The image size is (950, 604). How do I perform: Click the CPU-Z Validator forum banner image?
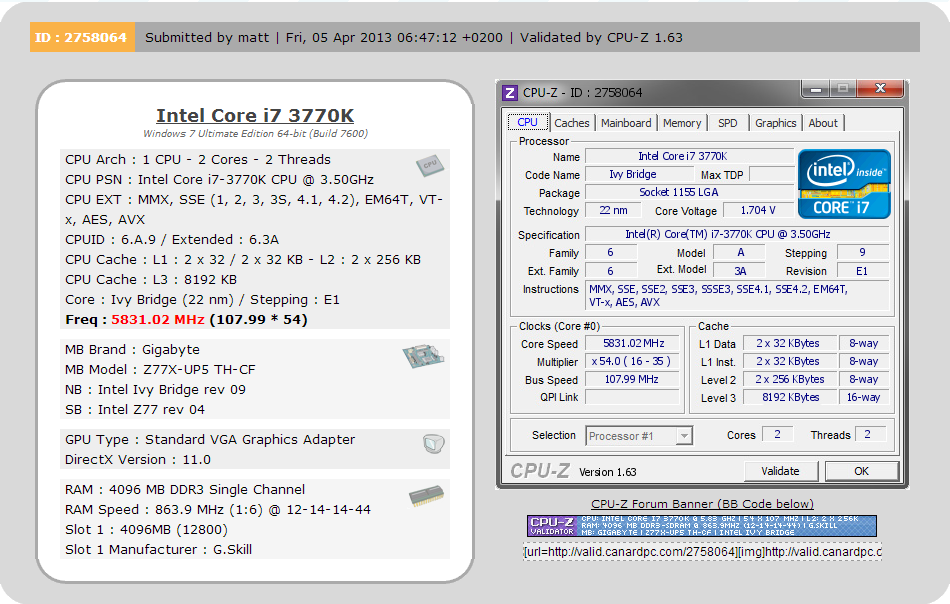pyautogui.click(x=702, y=526)
